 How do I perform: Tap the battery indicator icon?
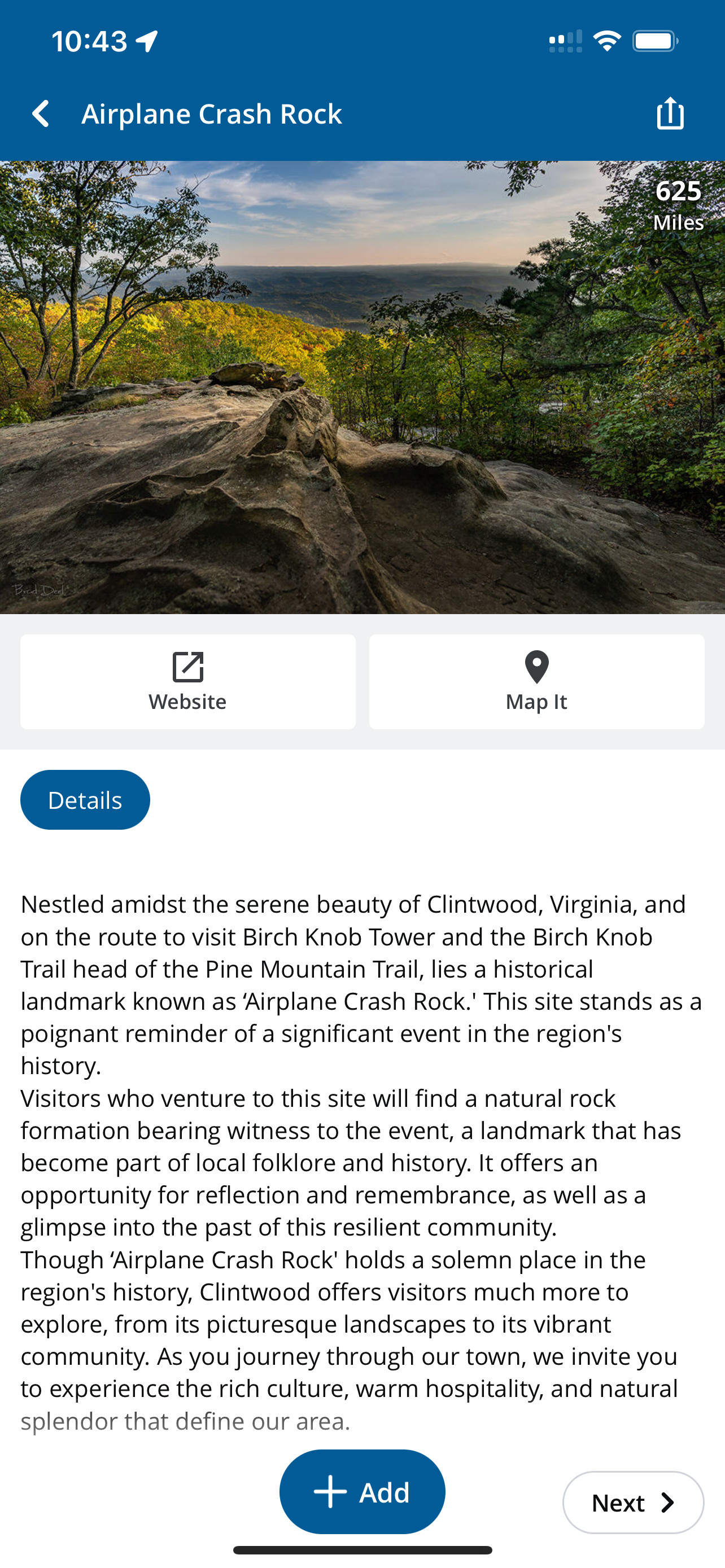[655, 41]
